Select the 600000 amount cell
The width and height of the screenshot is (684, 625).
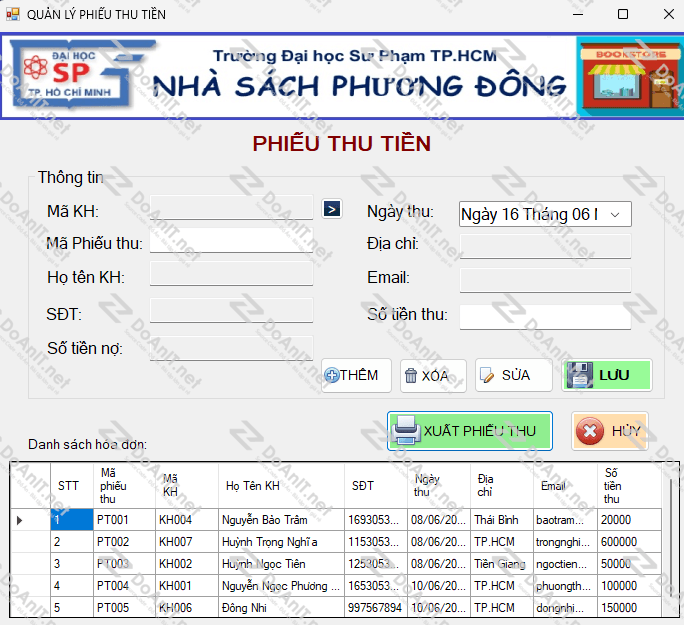click(x=629, y=542)
